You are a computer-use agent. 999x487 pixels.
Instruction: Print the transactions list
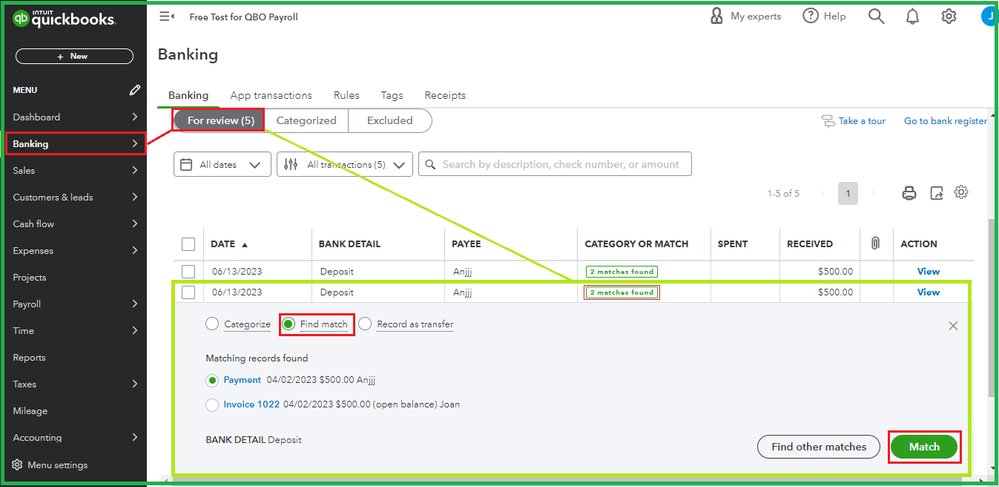909,193
